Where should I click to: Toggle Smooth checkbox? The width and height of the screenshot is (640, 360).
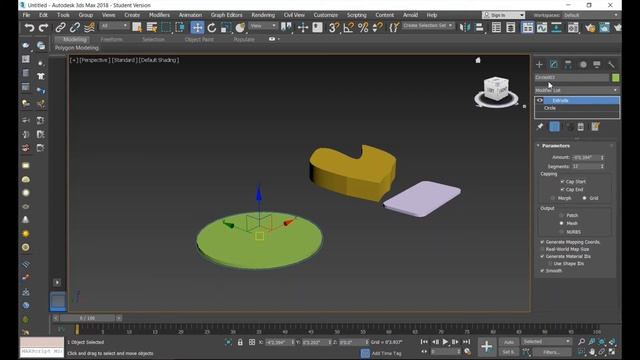pos(542,271)
